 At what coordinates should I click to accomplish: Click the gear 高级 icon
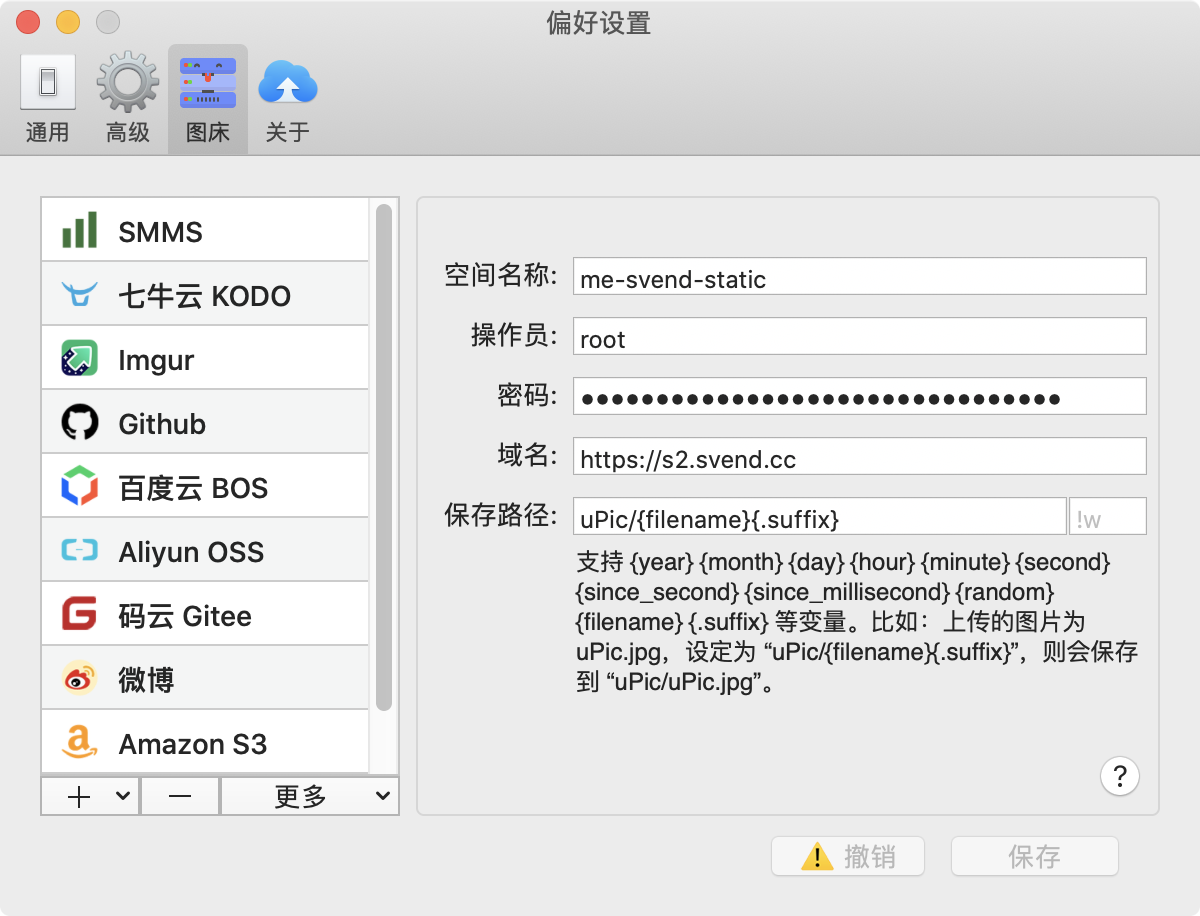coord(128,82)
